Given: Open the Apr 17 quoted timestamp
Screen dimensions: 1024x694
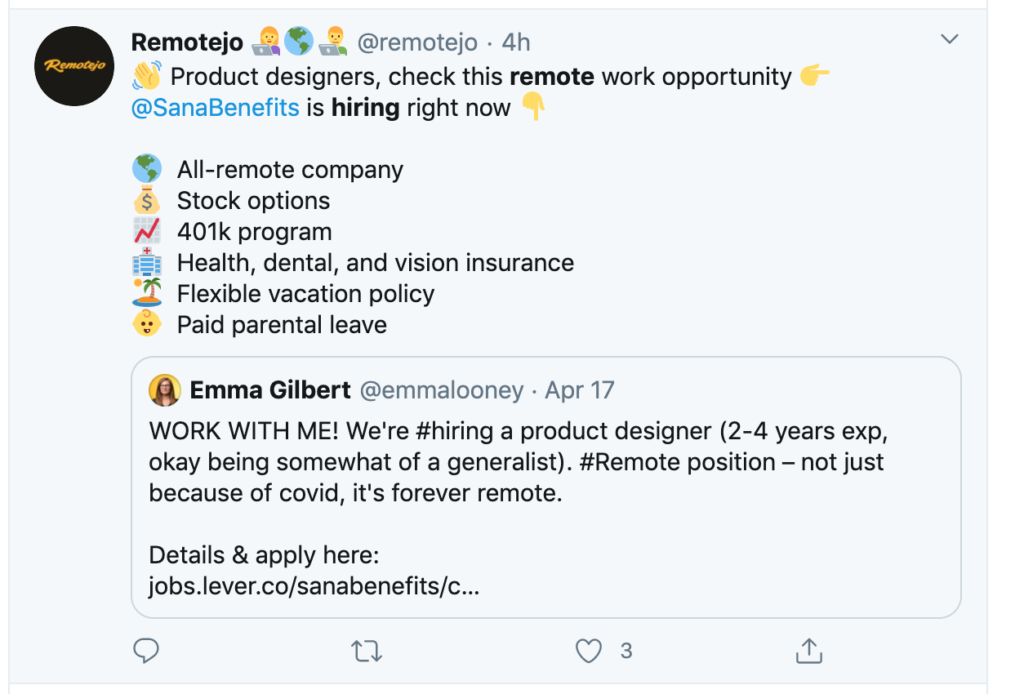Looking at the screenshot, I should (579, 390).
